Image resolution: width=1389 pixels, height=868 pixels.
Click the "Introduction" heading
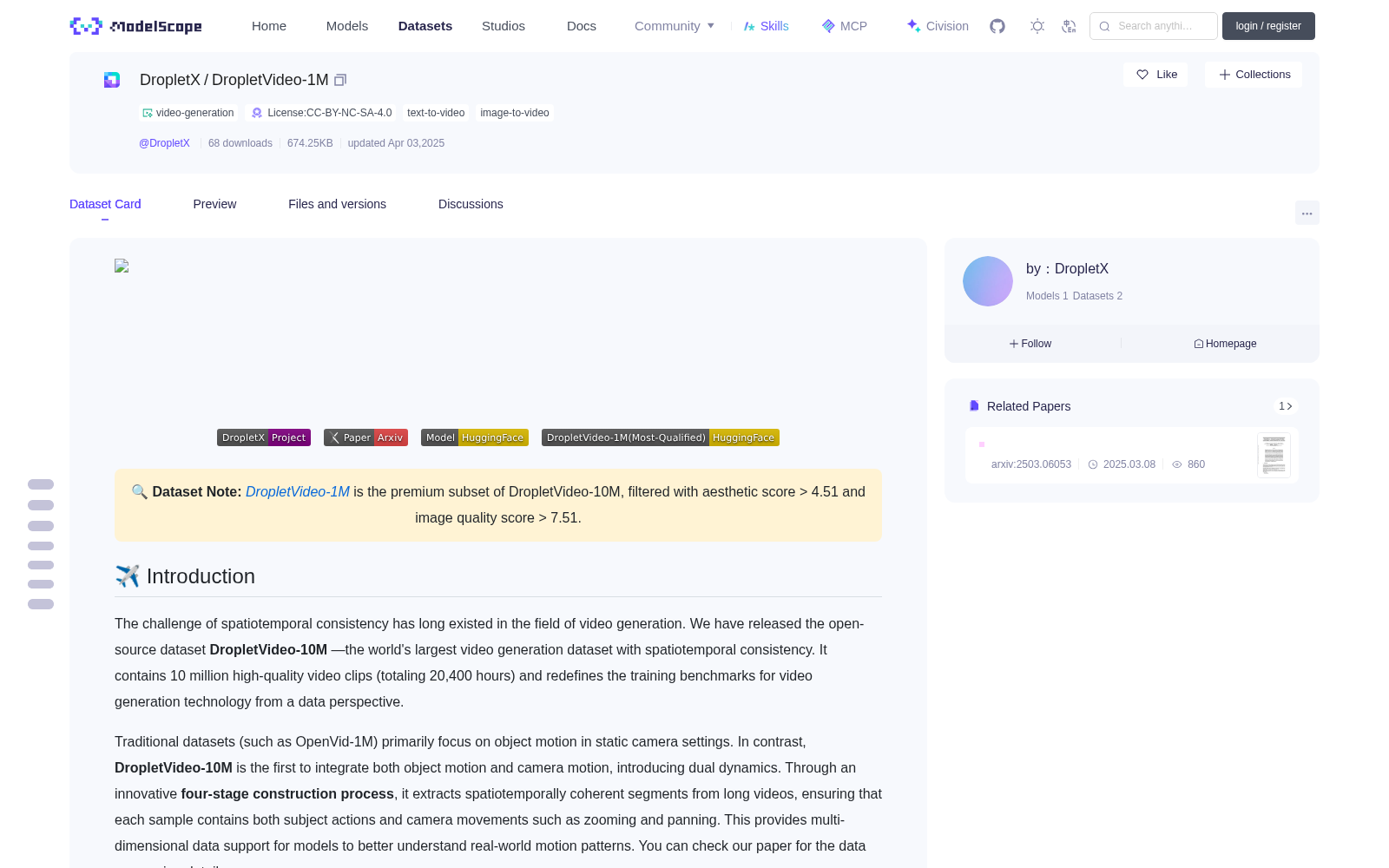point(201,576)
